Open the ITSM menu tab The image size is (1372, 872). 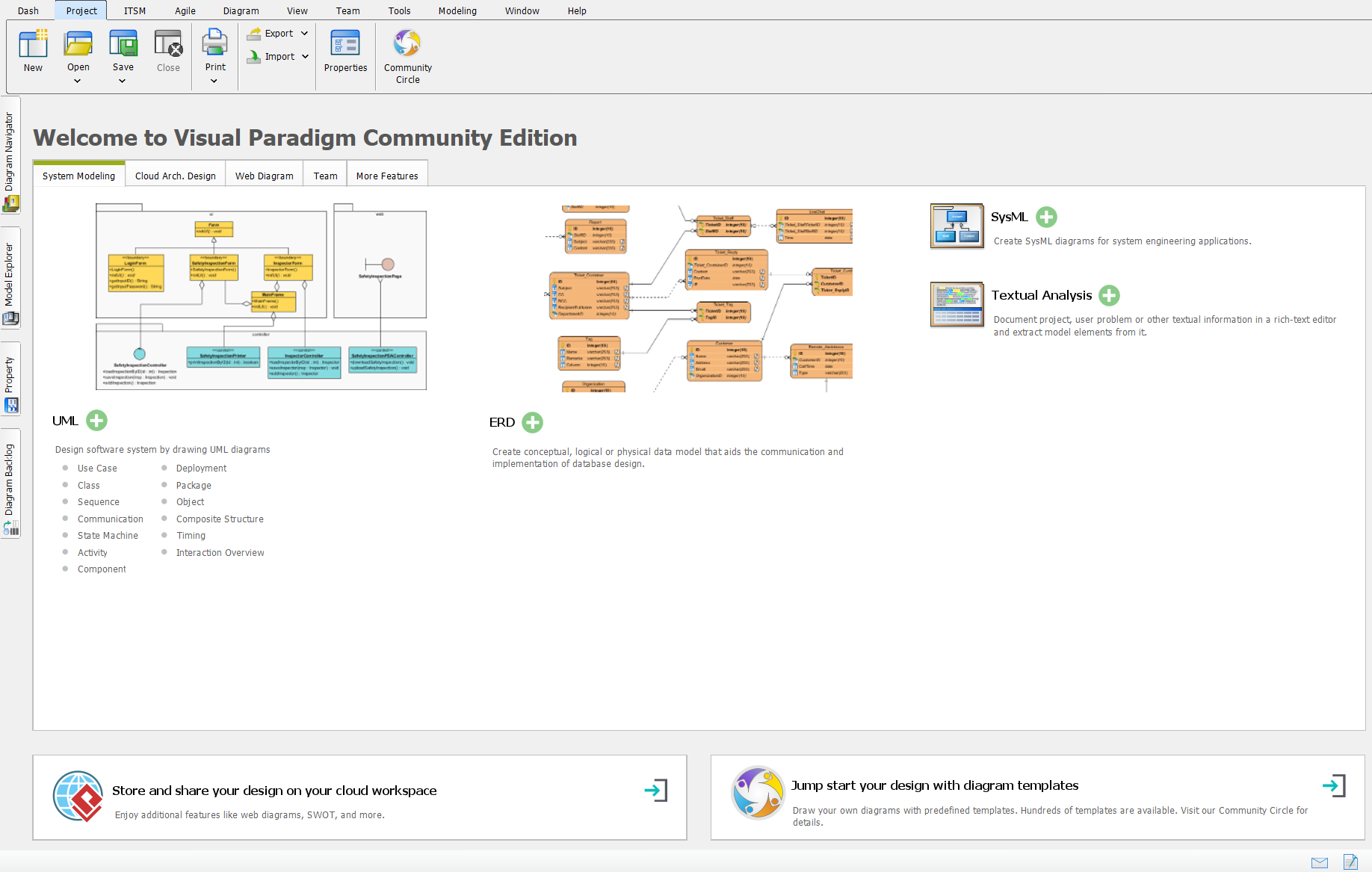pos(135,10)
